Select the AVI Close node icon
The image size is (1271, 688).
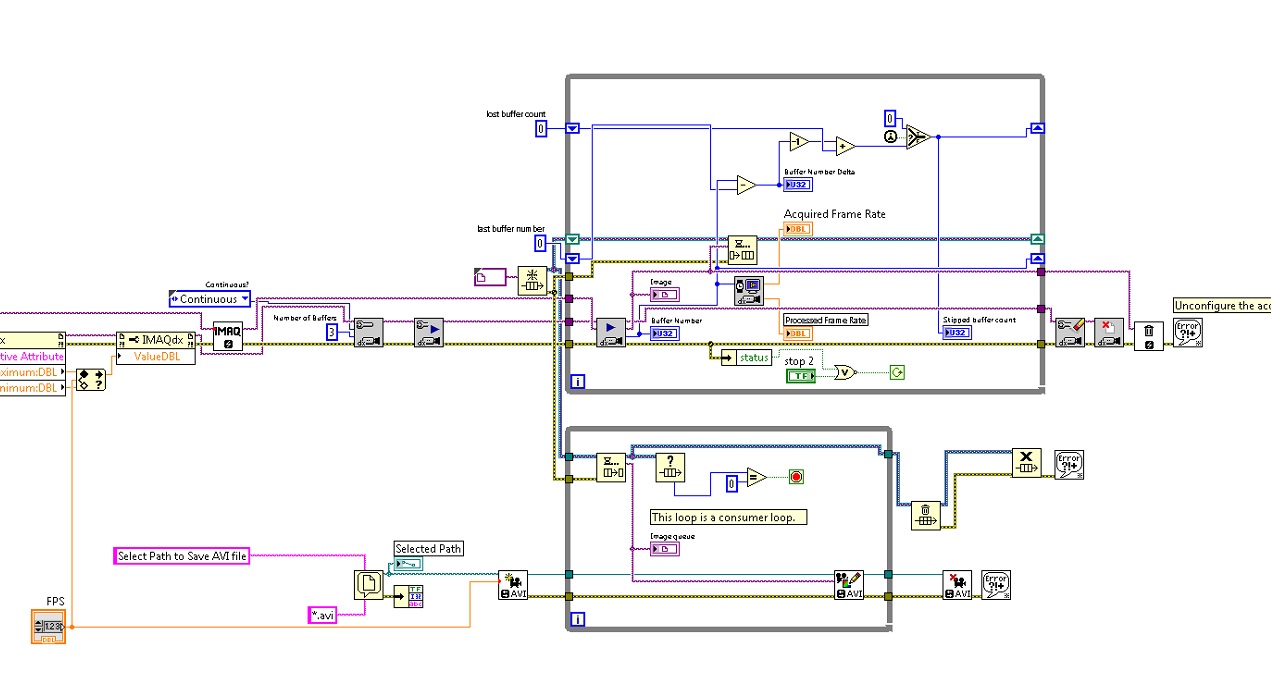pyautogui.click(x=957, y=586)
